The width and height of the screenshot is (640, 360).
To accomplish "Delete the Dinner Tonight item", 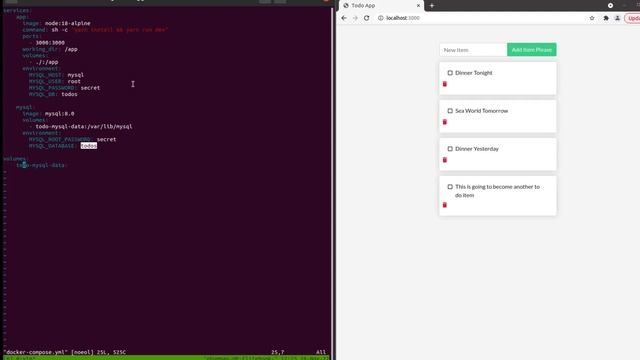I will 445,84.
